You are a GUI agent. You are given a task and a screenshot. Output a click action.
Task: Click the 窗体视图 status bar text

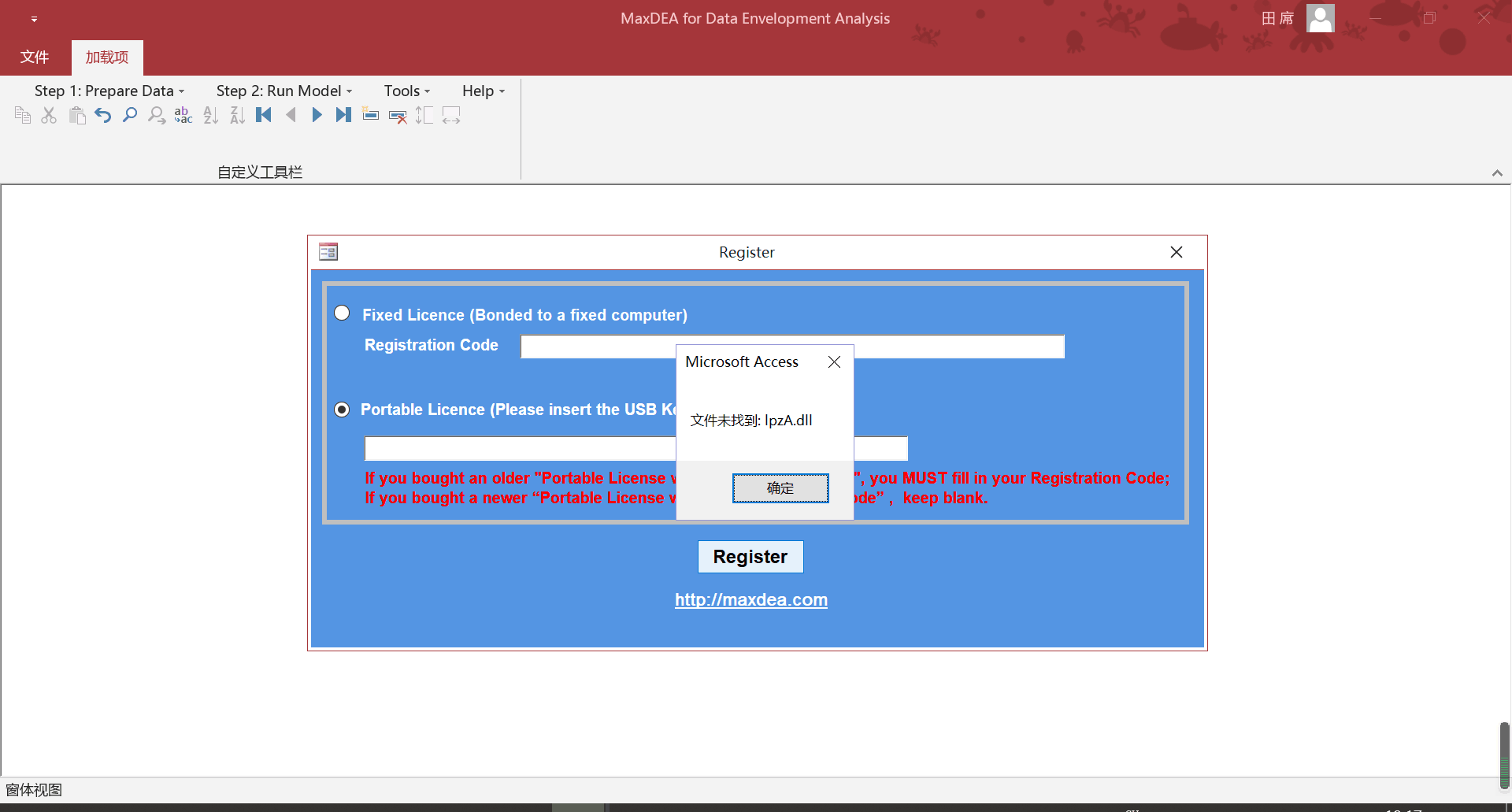click(34, 790)
